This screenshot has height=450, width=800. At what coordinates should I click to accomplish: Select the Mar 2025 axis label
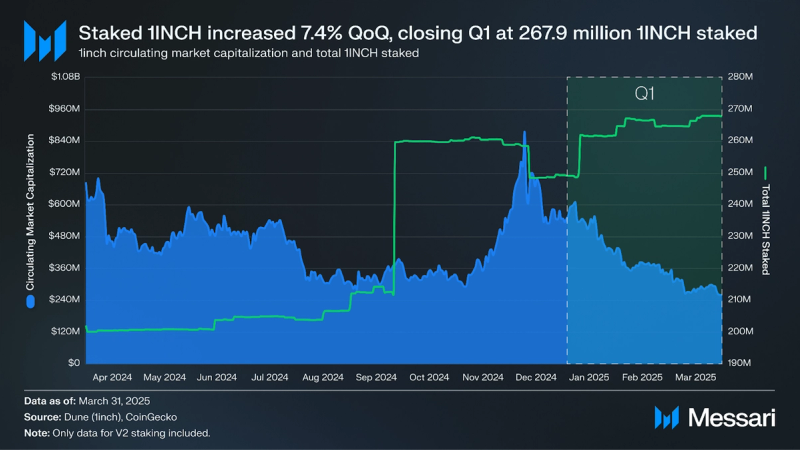click(695, 378)
